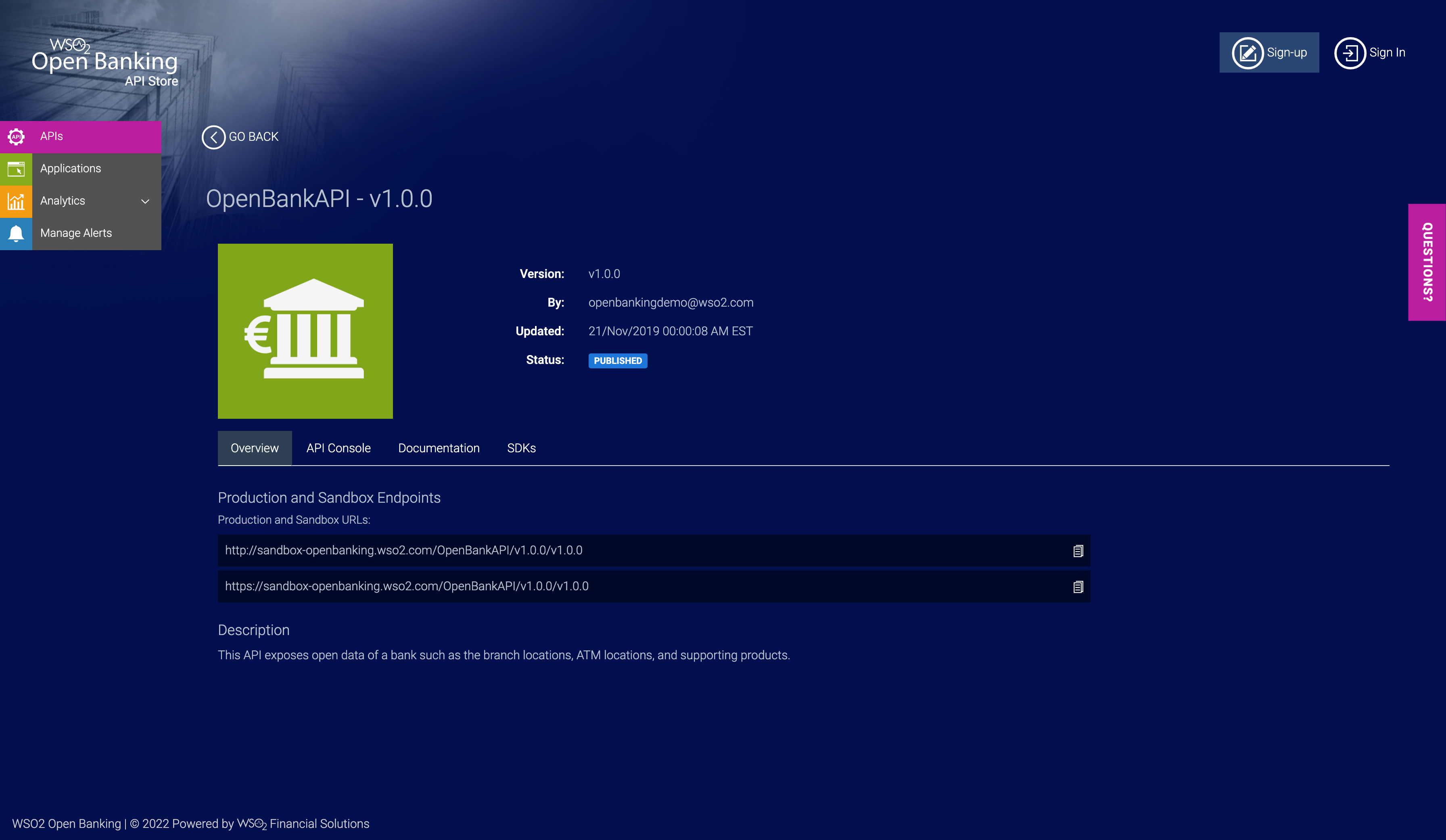Open the QUESTIONS? side panel button
Viewport: 1446px width, 840px height.
pyautogui.click(x=1427, y=262)
